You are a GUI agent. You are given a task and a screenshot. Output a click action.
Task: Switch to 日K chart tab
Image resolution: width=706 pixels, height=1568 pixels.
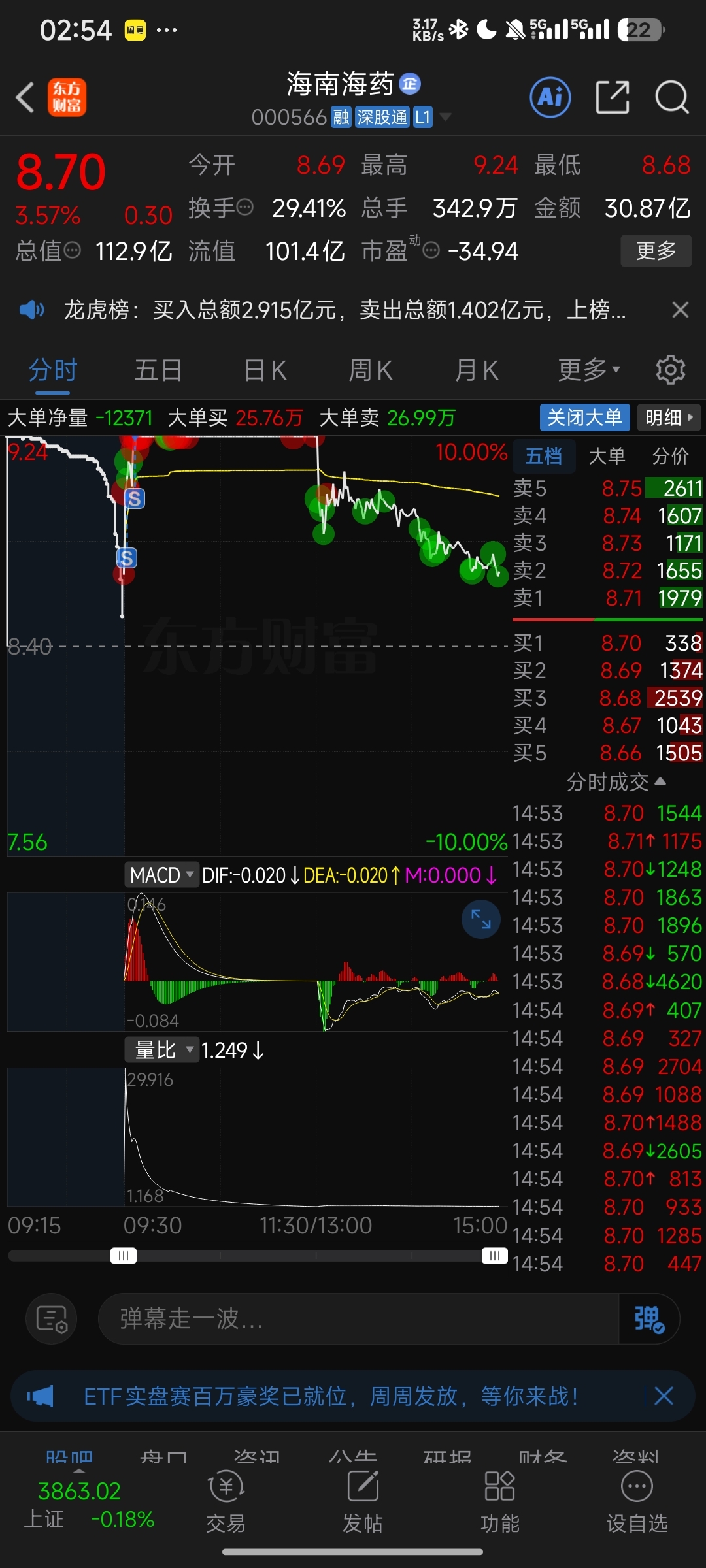pos(265,370)
